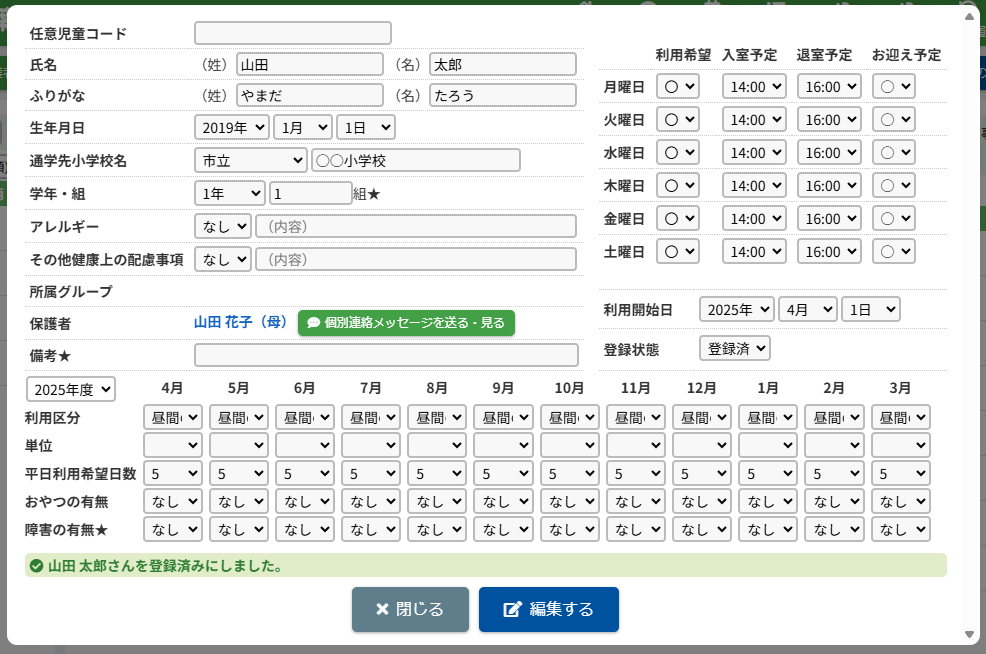Open the アレルギー なし dropdown
Viewport: 986px width, 654px height.
click(222, 226)
